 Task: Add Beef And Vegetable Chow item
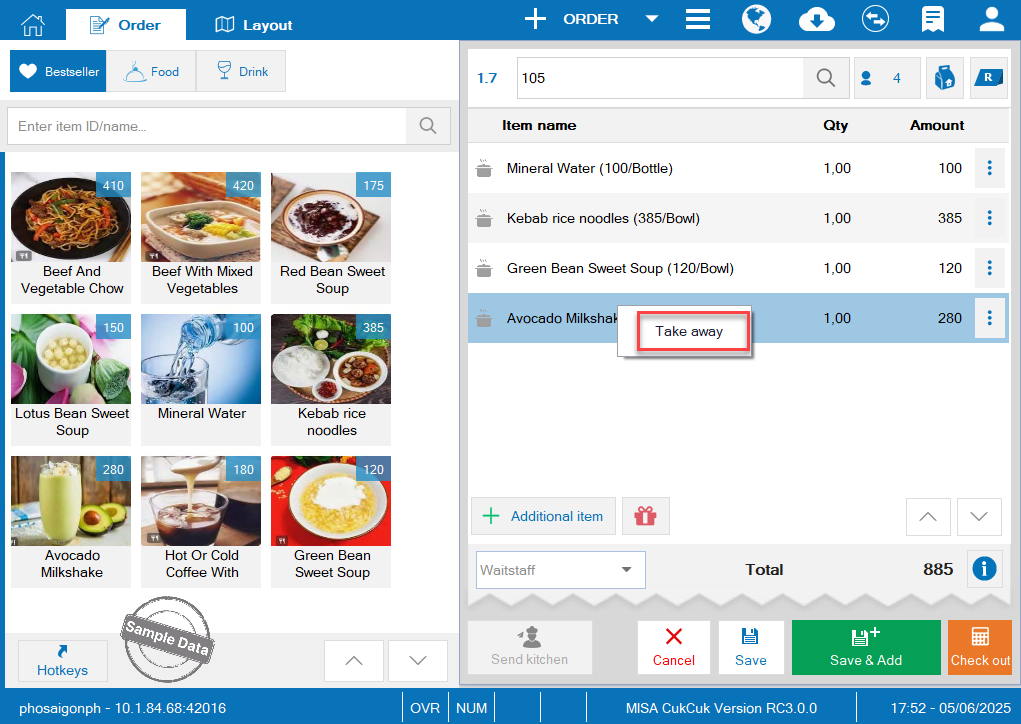pos(71,237)
